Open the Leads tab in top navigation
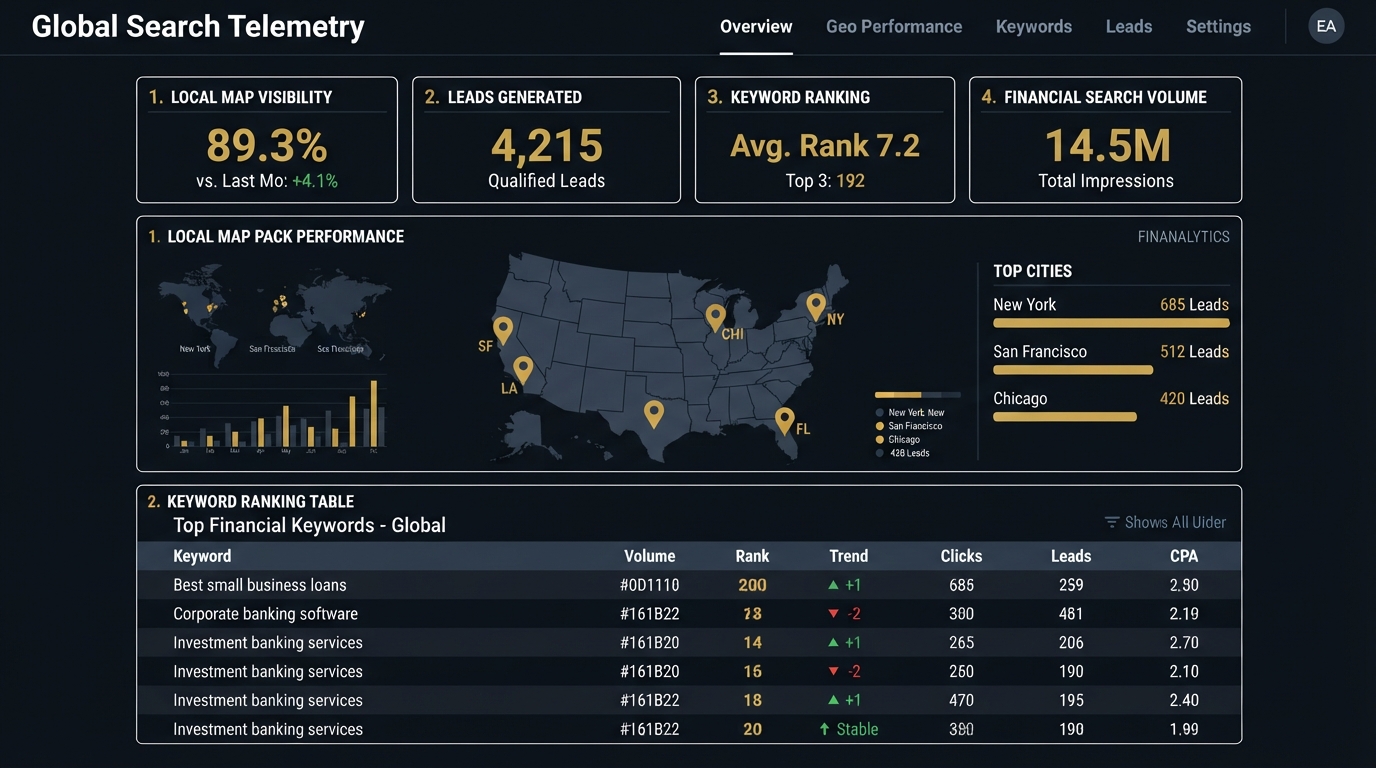This screenshot has height=768, width=1376. (1129, 27)
